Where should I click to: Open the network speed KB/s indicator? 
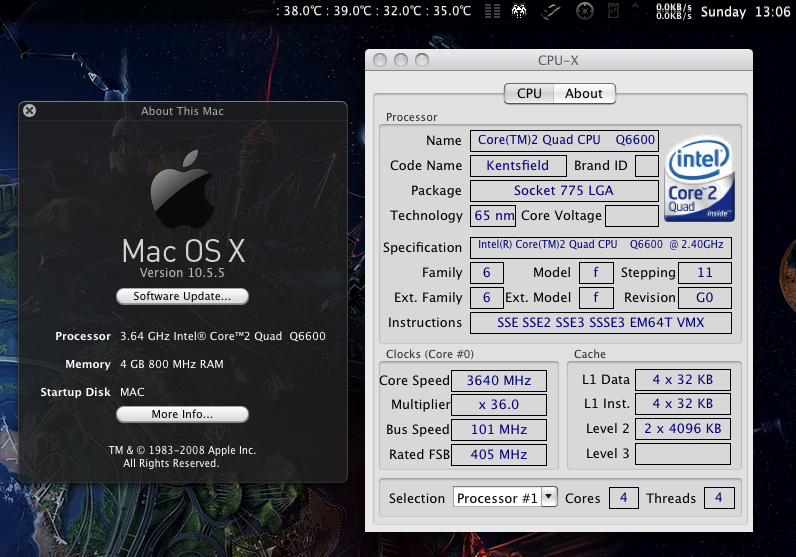[x=674, y=11]
